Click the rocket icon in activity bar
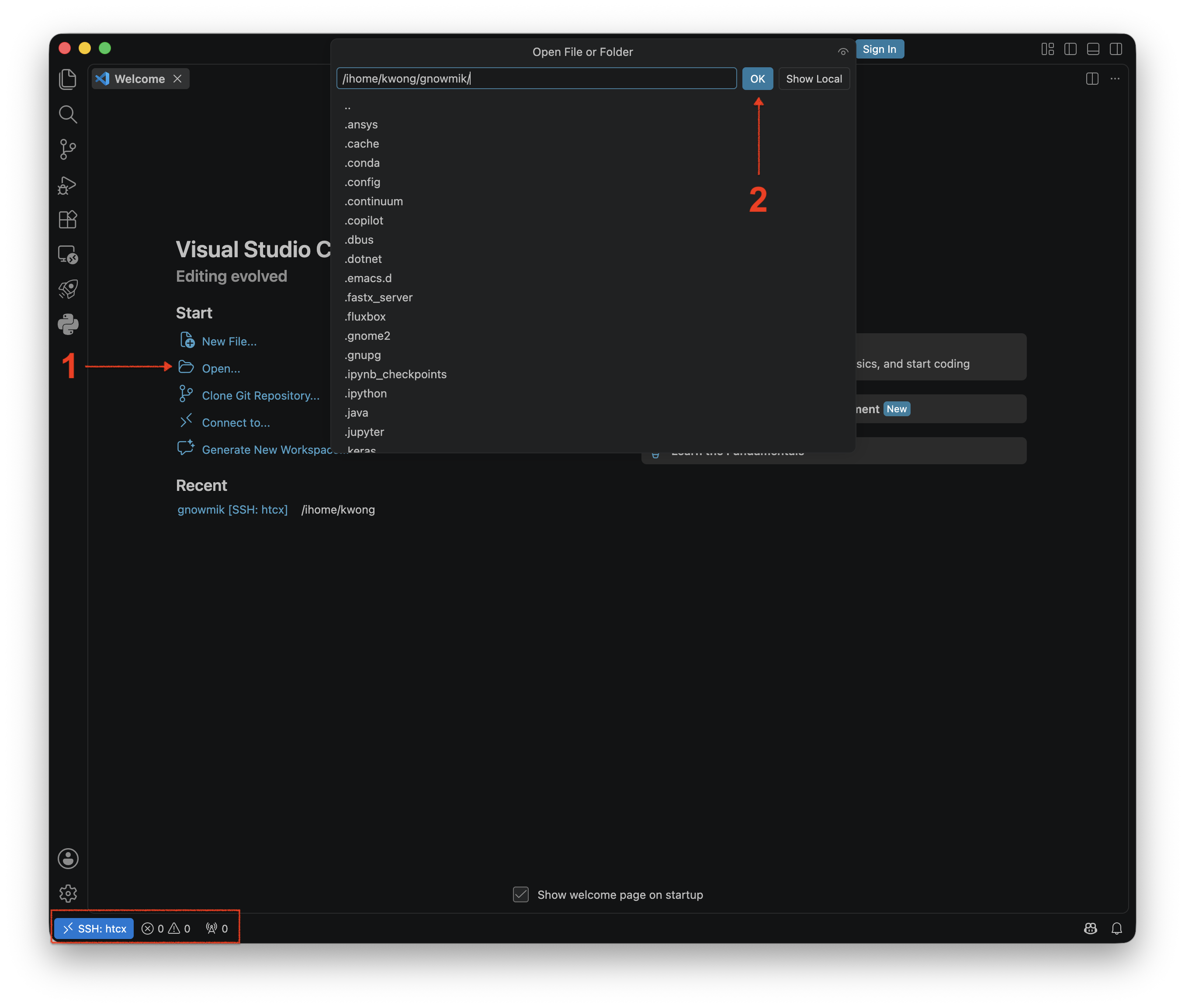This screenshot has width=1185, height=1008. (67, 289)
